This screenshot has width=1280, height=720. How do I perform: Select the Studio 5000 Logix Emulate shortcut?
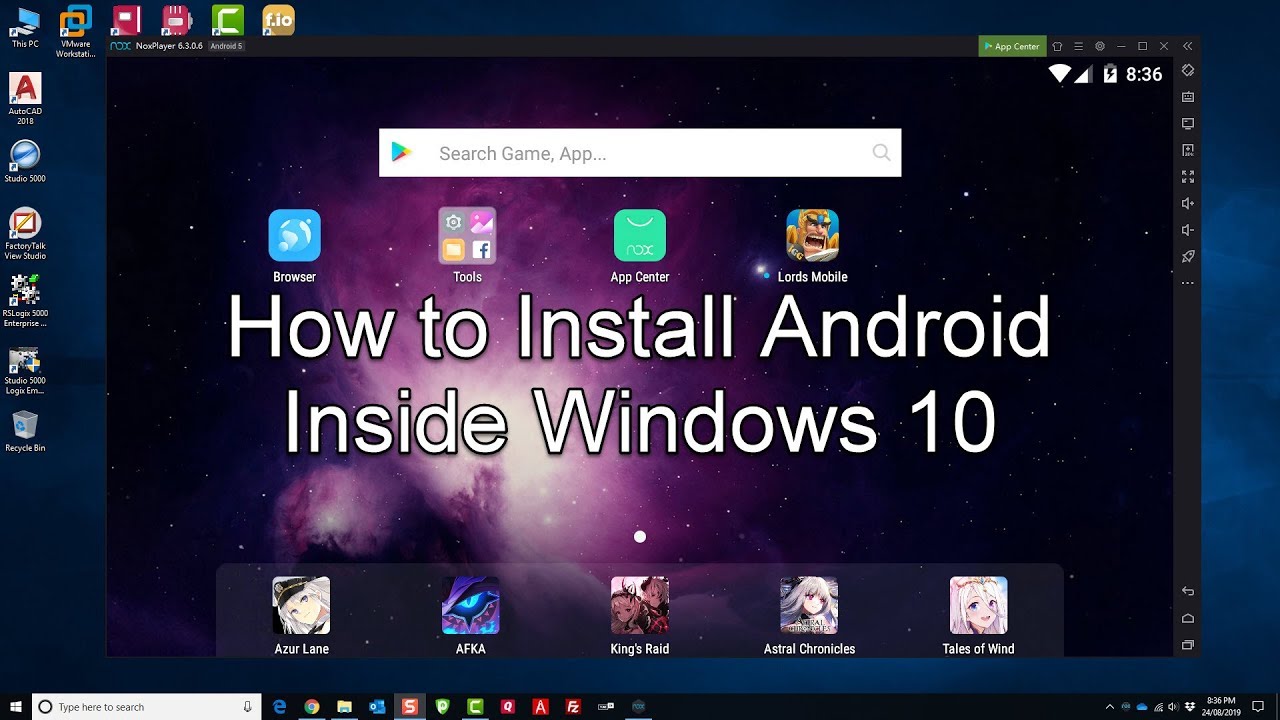(25, 370)
